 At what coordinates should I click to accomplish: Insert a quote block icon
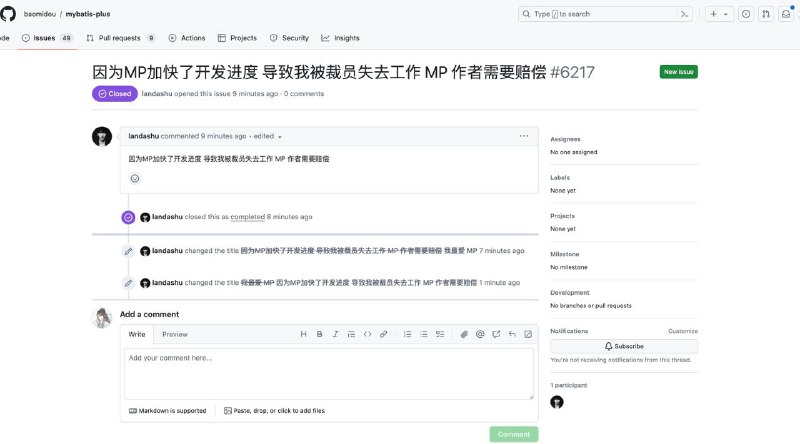[x=351, y=334]
